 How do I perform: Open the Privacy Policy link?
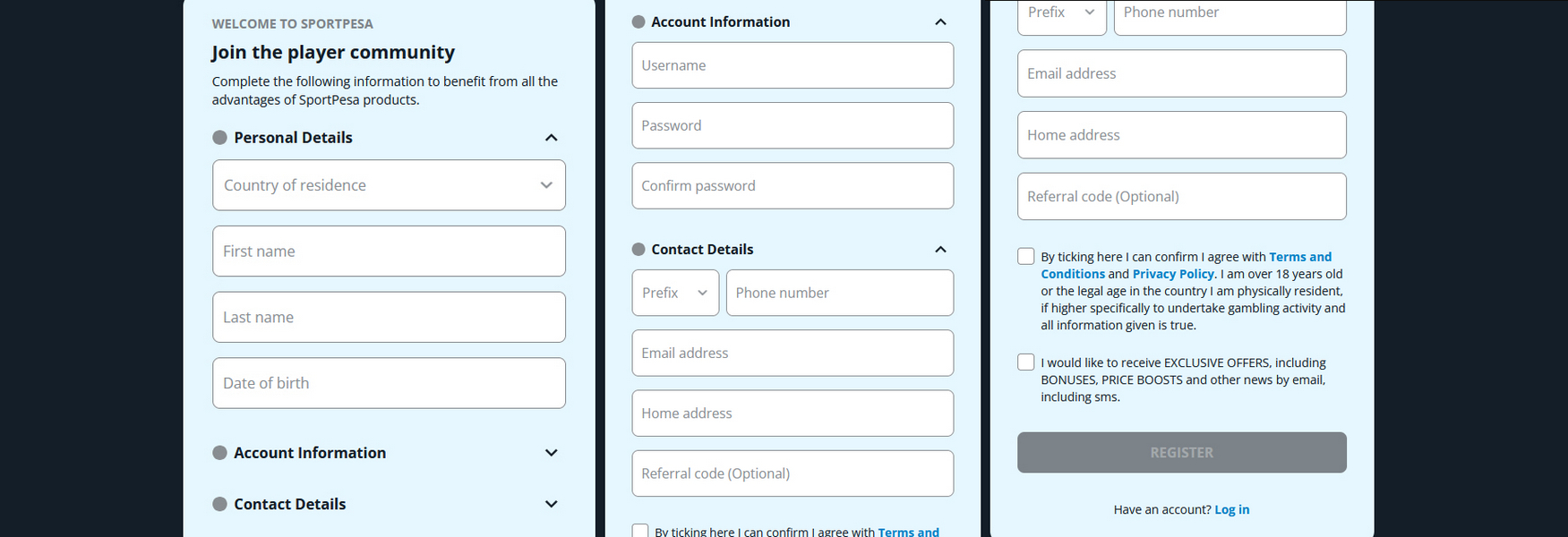(1173, 274)
